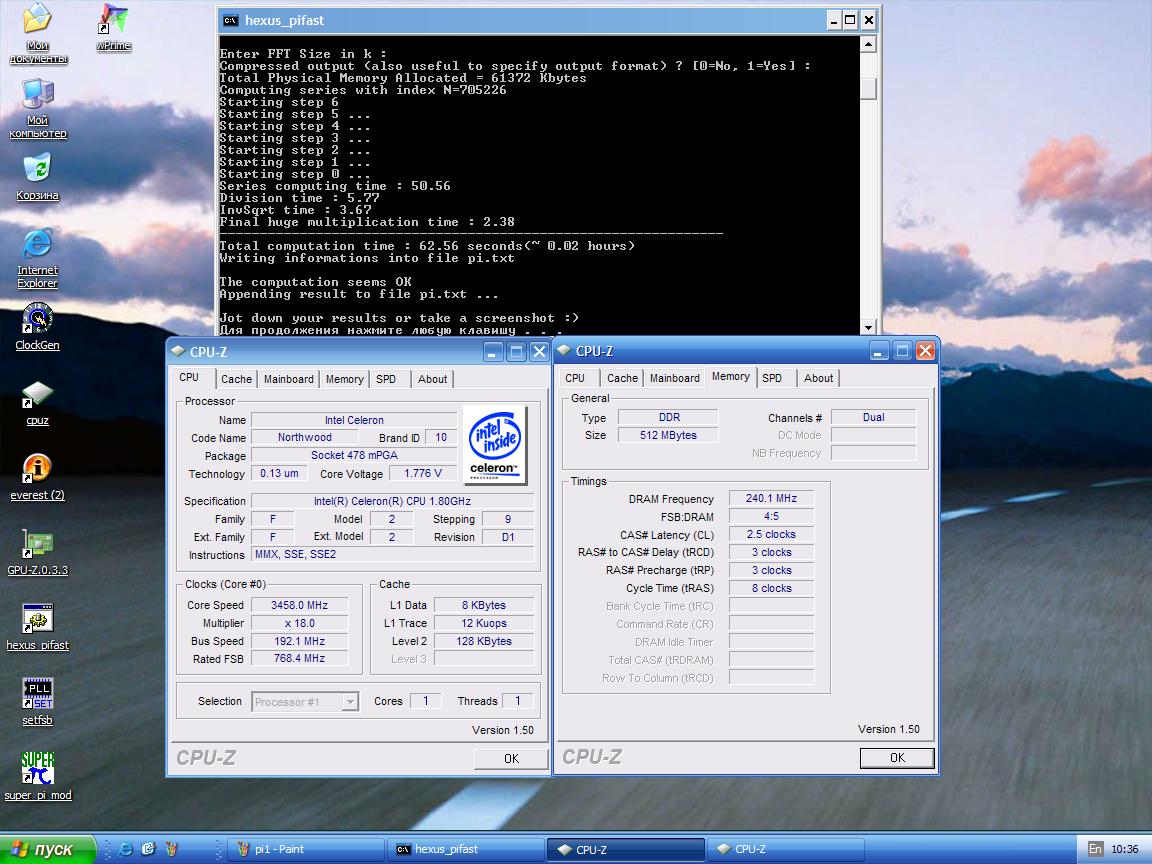
Task: Click the Cycle Time (tRAS) value 8 clocks
Action: point(771,588)
